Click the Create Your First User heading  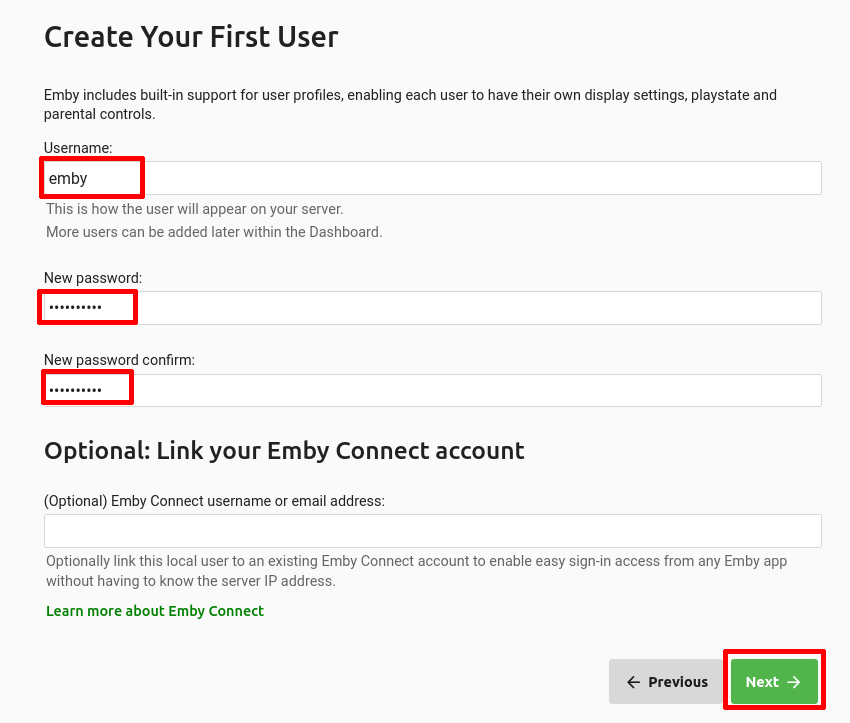point(191,37)
